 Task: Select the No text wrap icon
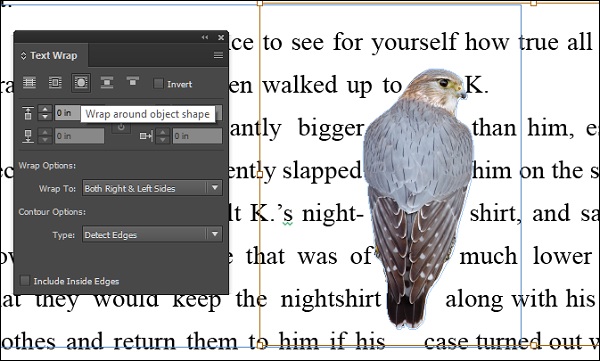[x=29, y=83]
